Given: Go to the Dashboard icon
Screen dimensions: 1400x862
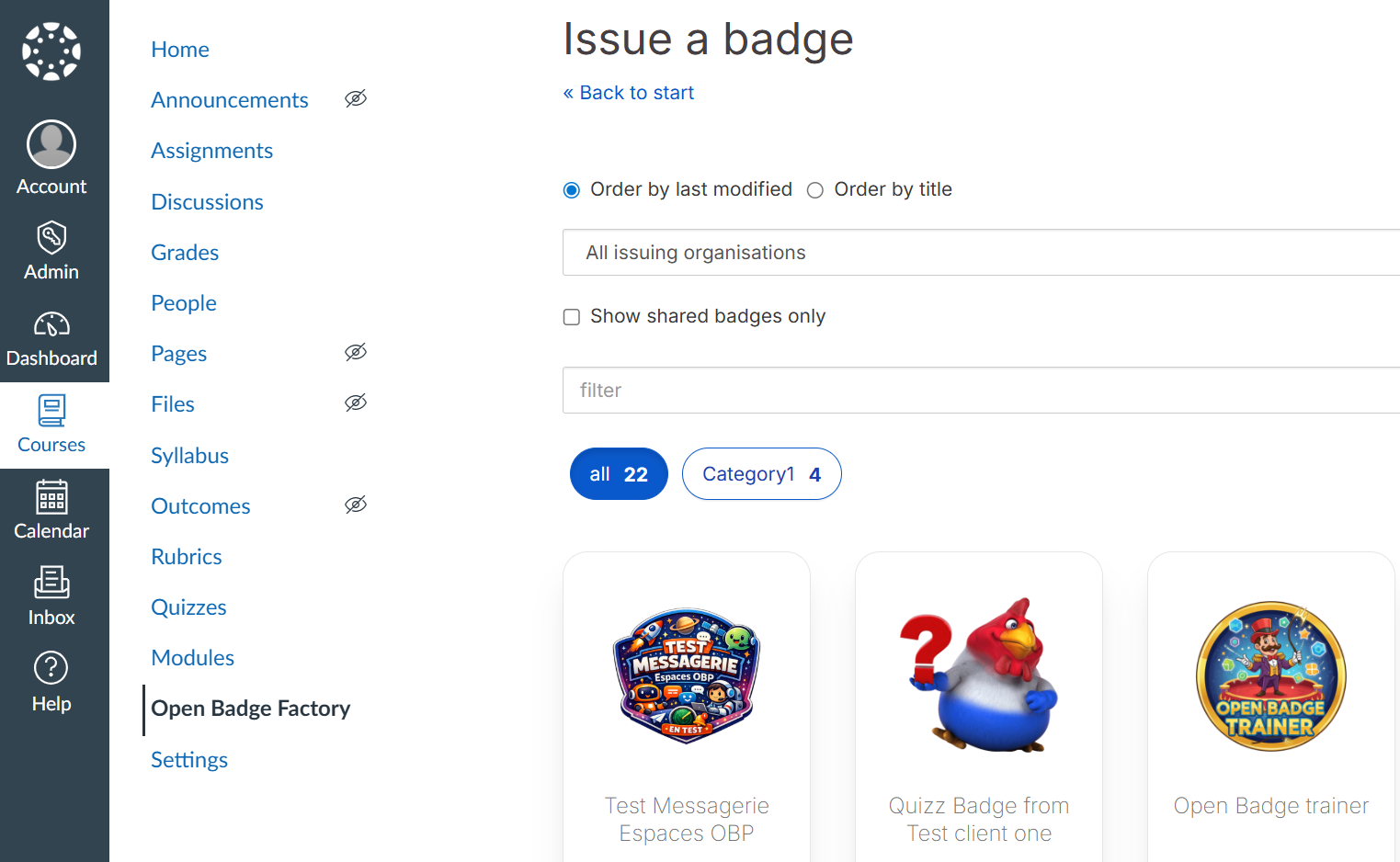Looking at the screenshot, I should coord(51,324).
